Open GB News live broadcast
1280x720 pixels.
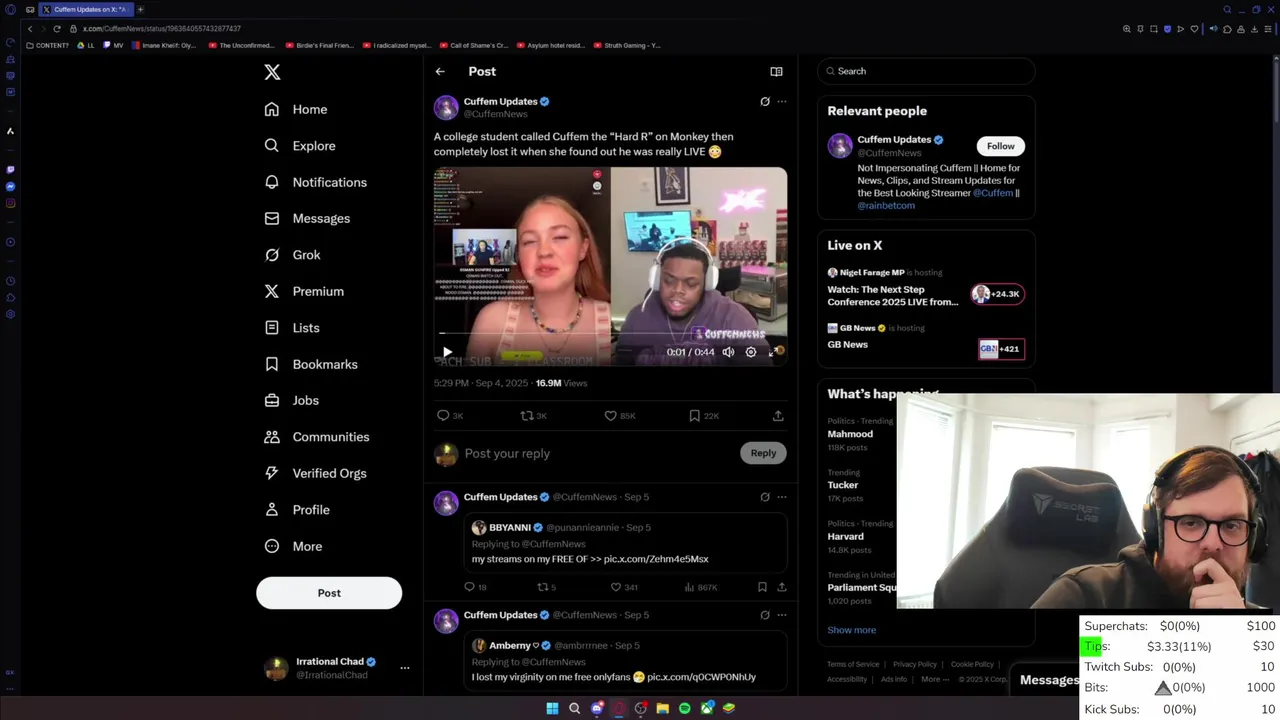point(926,342)
